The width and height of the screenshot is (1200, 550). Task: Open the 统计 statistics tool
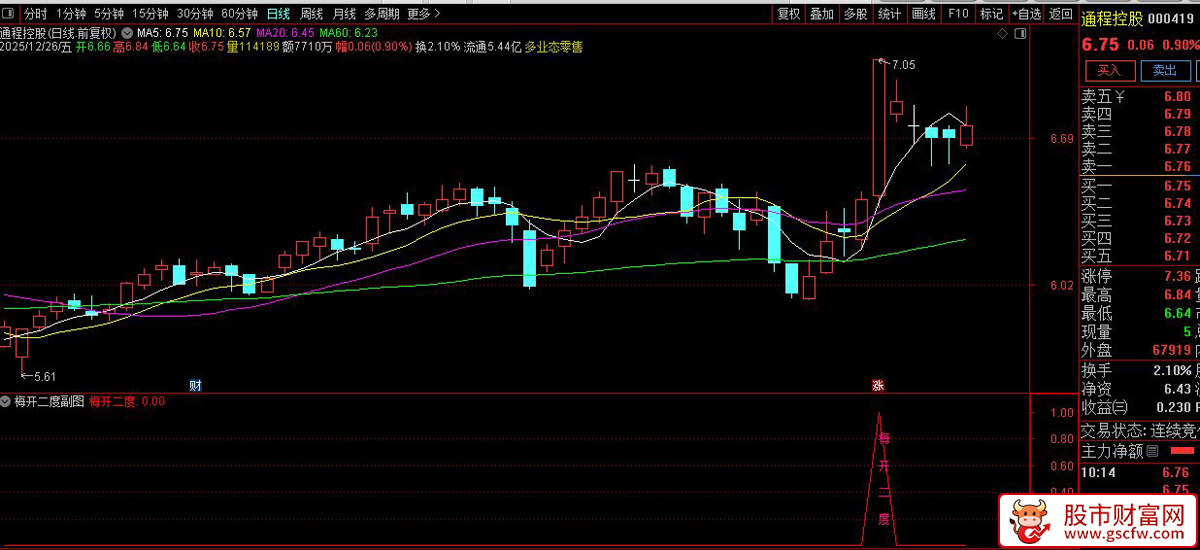889,14
